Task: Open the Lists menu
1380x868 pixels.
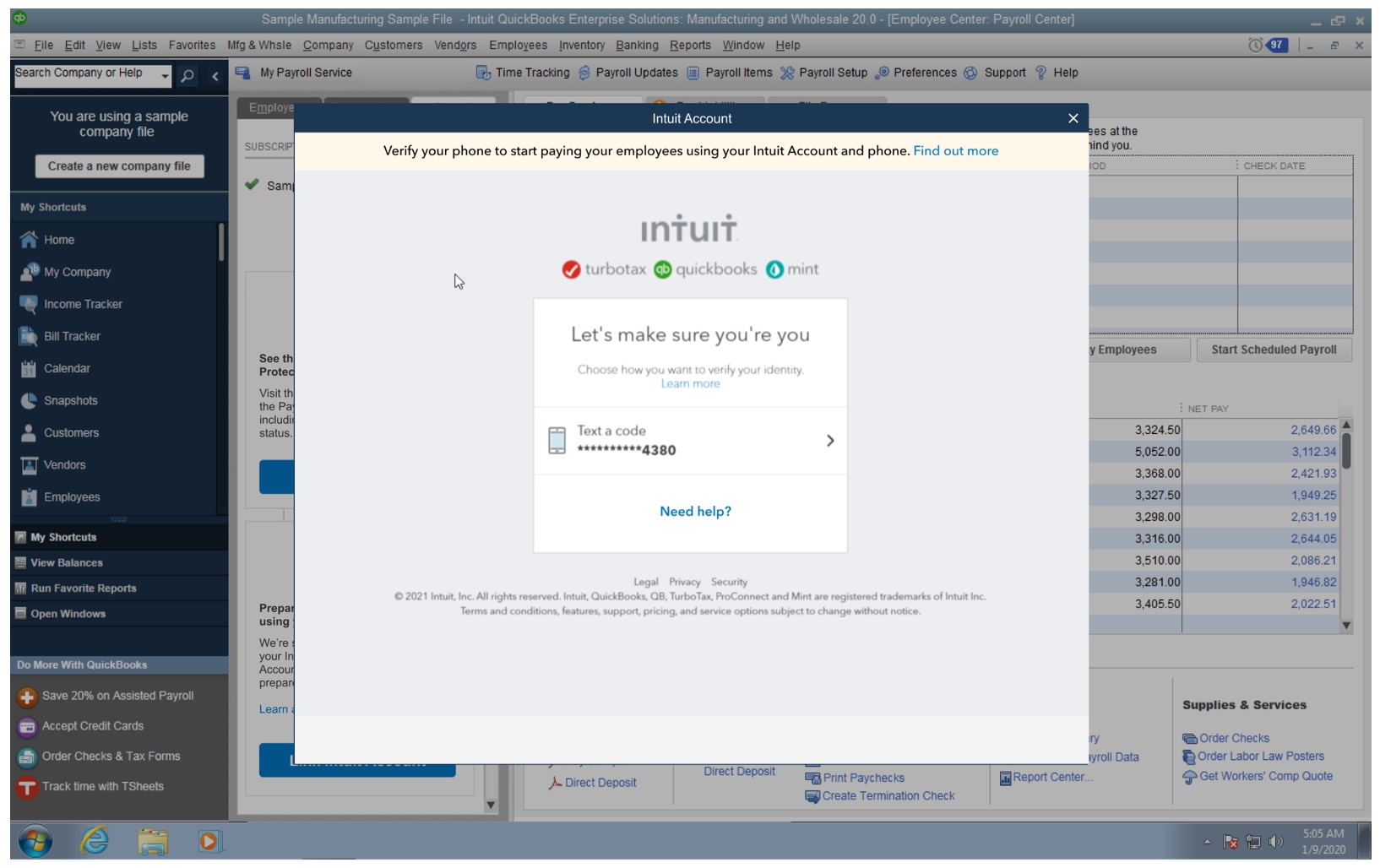Action: pos(144,46)
